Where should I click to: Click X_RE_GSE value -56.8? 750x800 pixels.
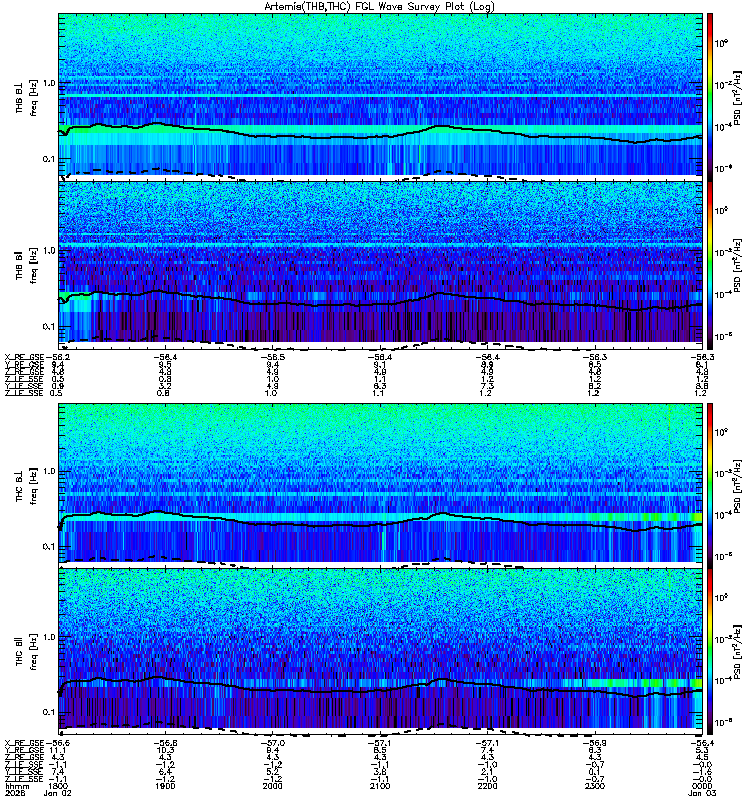click(165, 743)
